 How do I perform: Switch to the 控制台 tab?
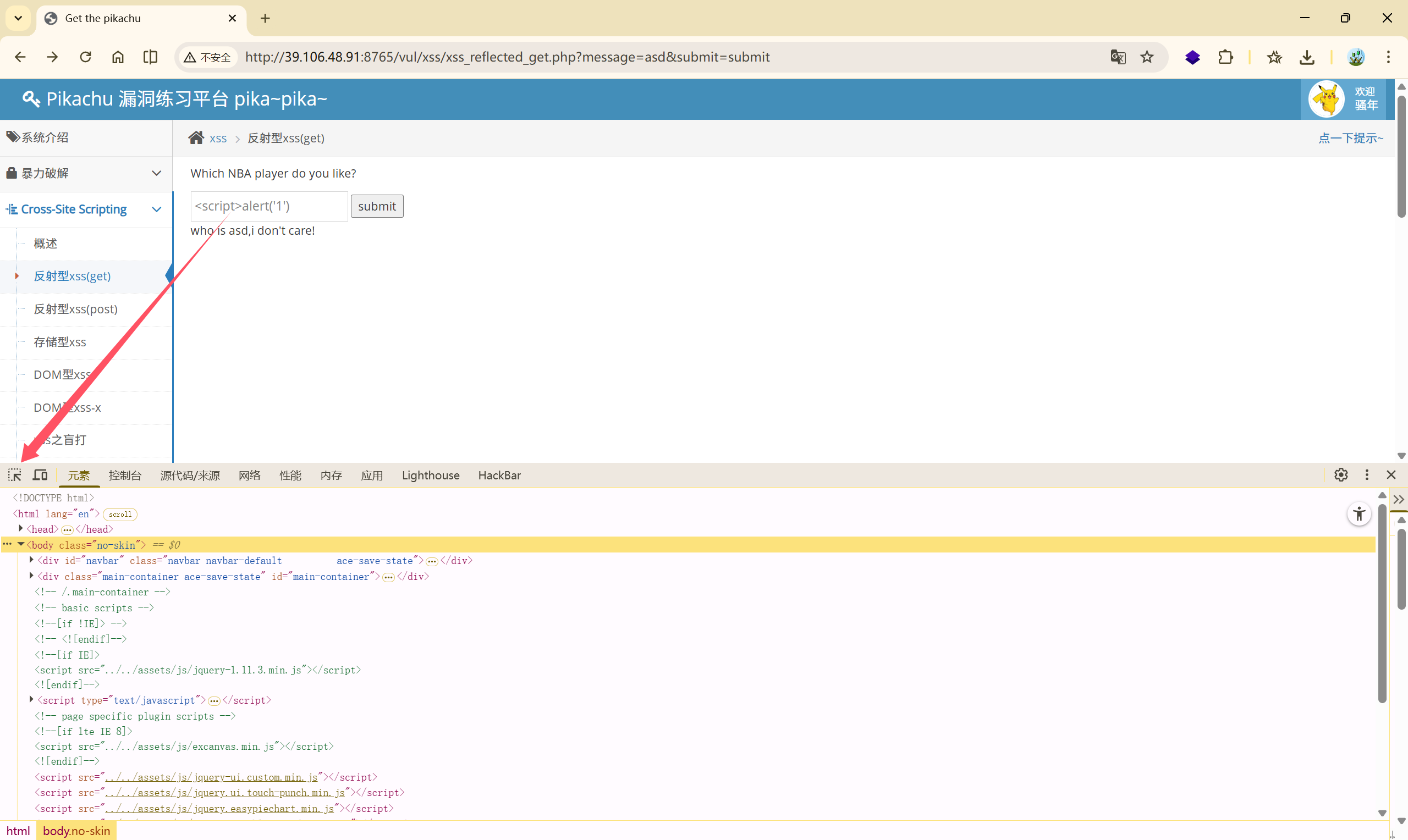click(124, 476)
